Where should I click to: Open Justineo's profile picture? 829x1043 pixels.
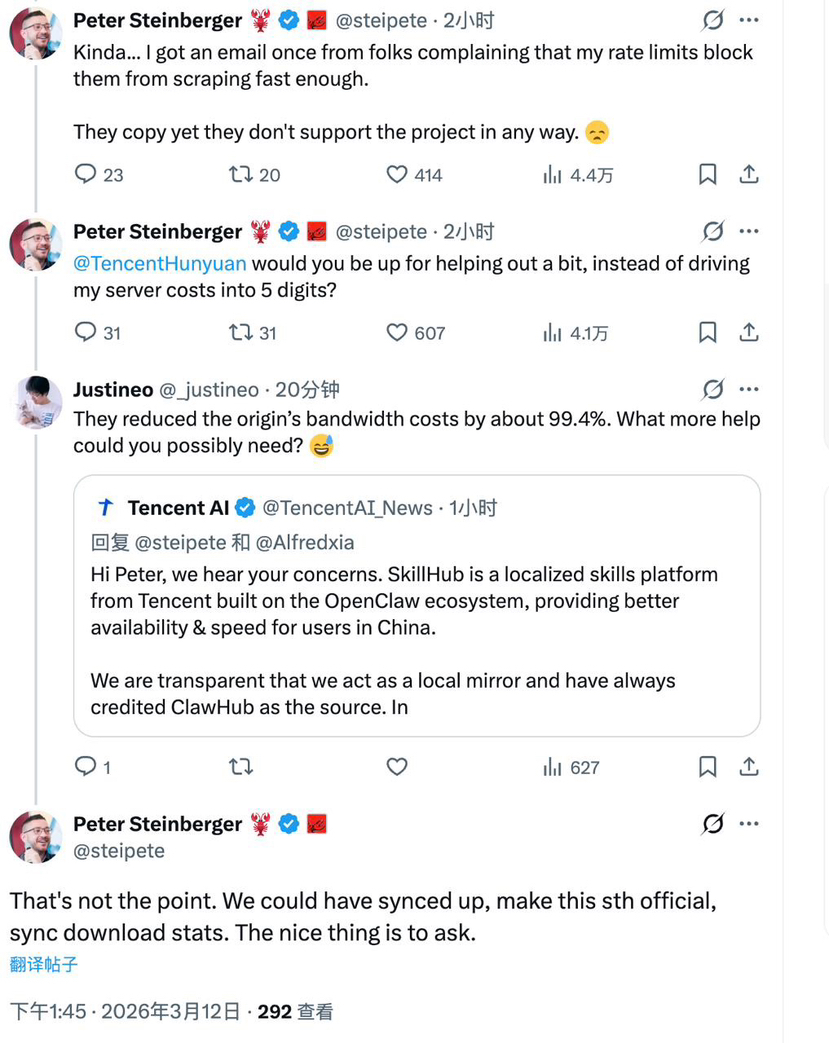pos(35,403)
